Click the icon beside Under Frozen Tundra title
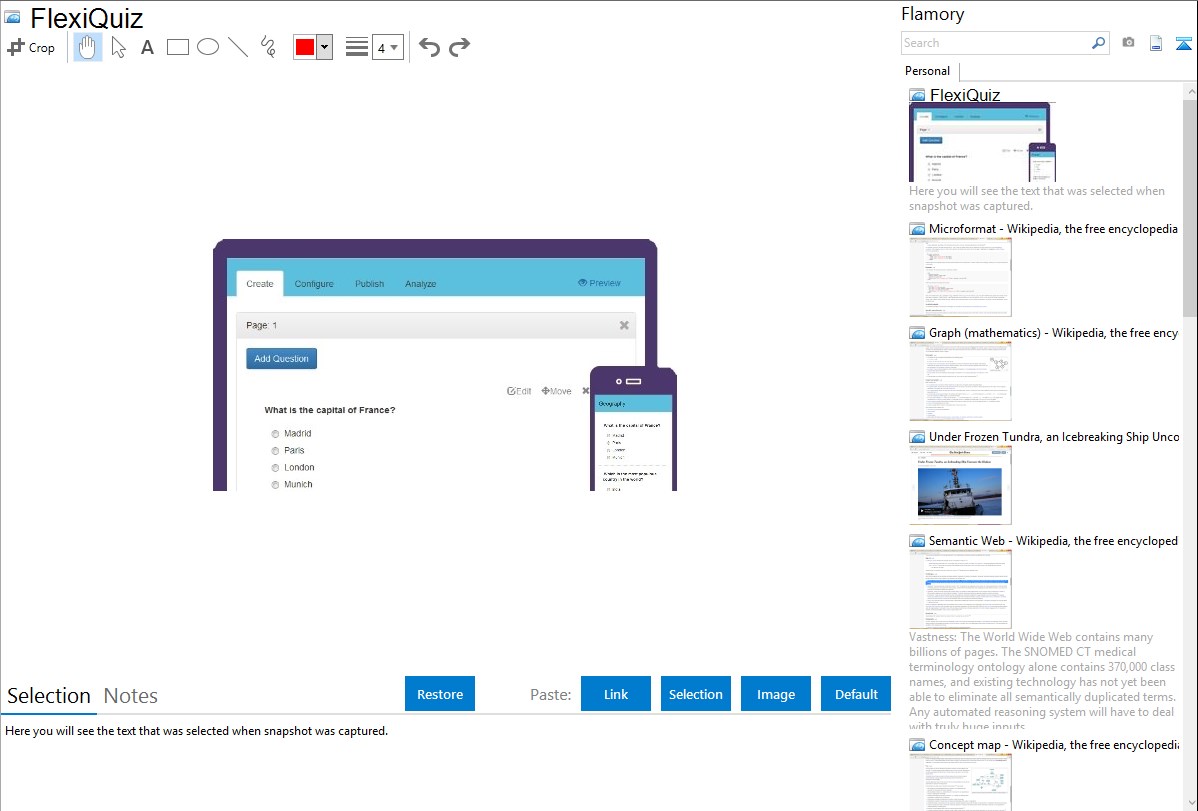This screenshot has height=811, width=1198. (917, 437)
